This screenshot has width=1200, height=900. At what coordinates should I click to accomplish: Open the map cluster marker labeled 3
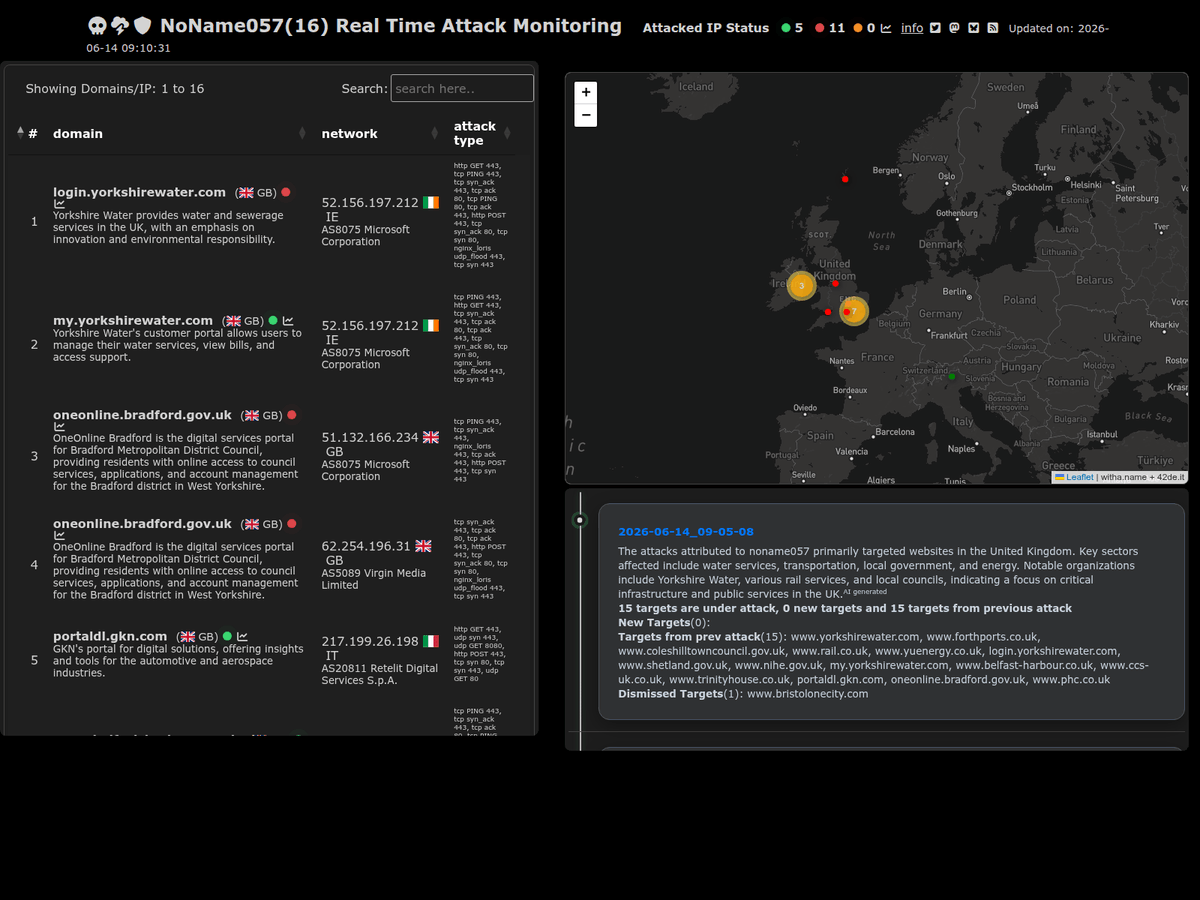tap(801, 285)
